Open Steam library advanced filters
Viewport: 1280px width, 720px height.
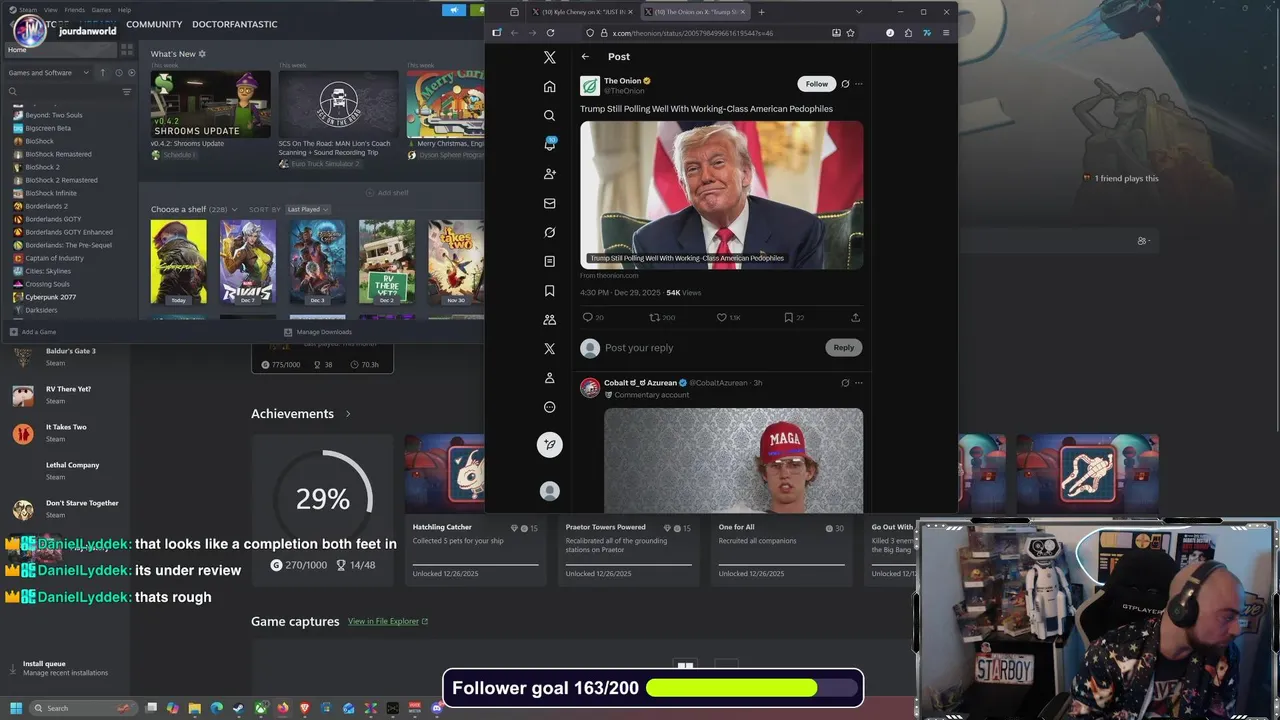pos(127,92)
